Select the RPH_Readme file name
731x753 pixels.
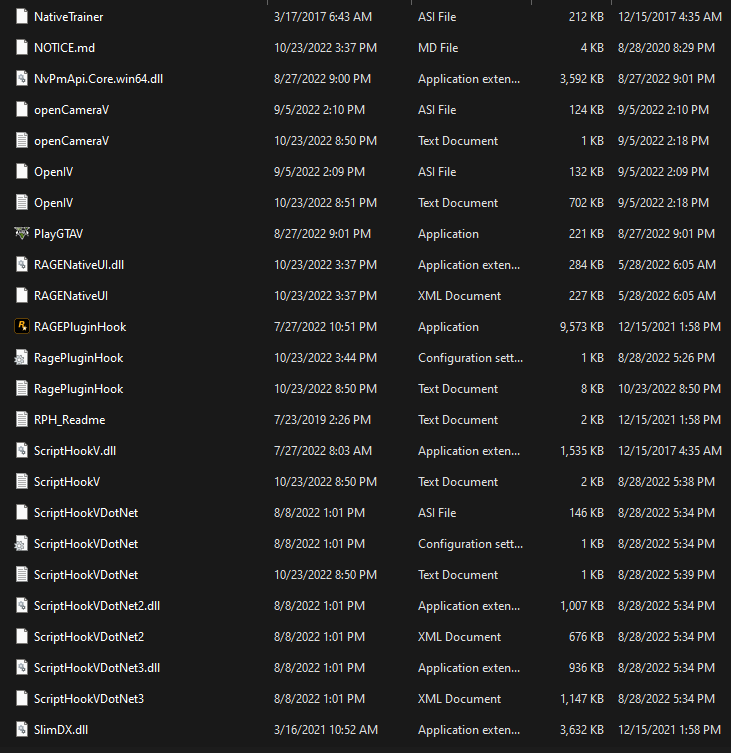[69, 420]
